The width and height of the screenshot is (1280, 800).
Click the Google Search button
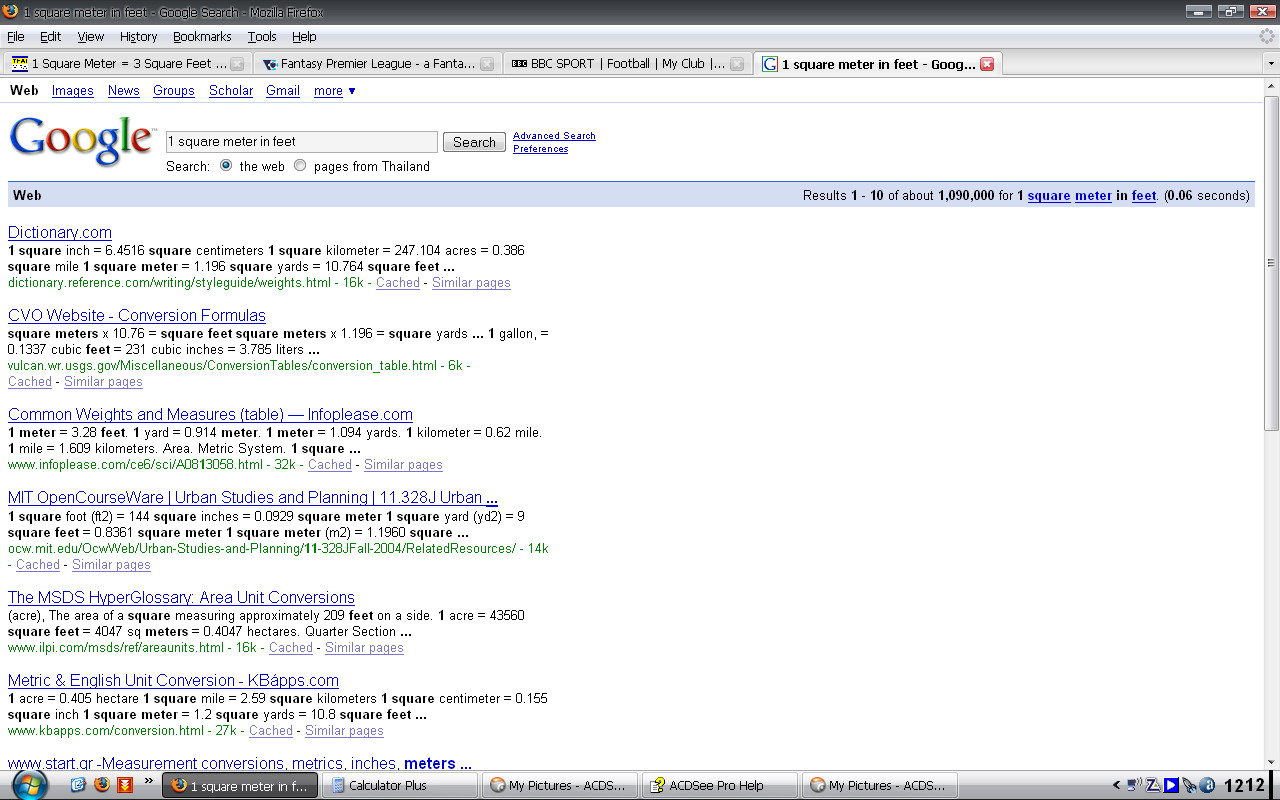[474, 142]
